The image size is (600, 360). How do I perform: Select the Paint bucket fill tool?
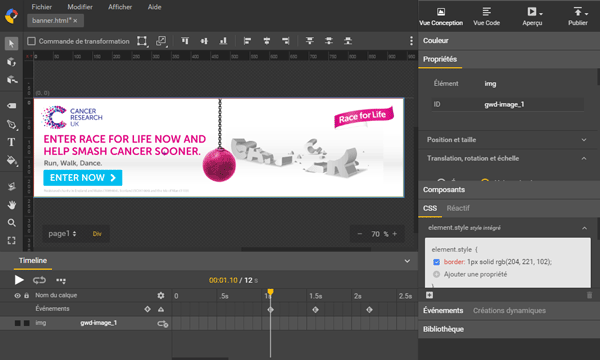[x=12, y=160]
